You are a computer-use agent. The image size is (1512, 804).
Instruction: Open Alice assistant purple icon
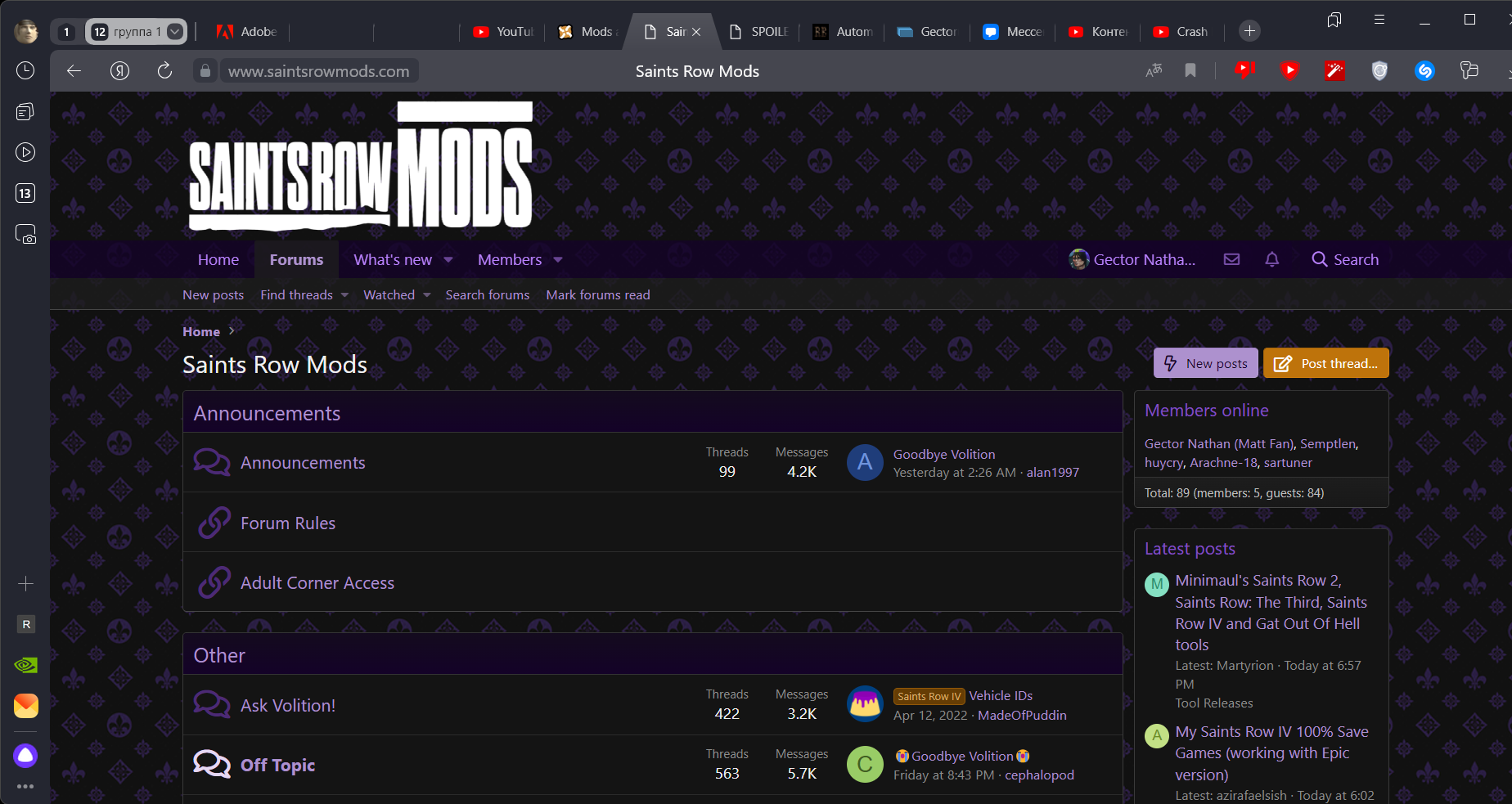tap(25, 755)
